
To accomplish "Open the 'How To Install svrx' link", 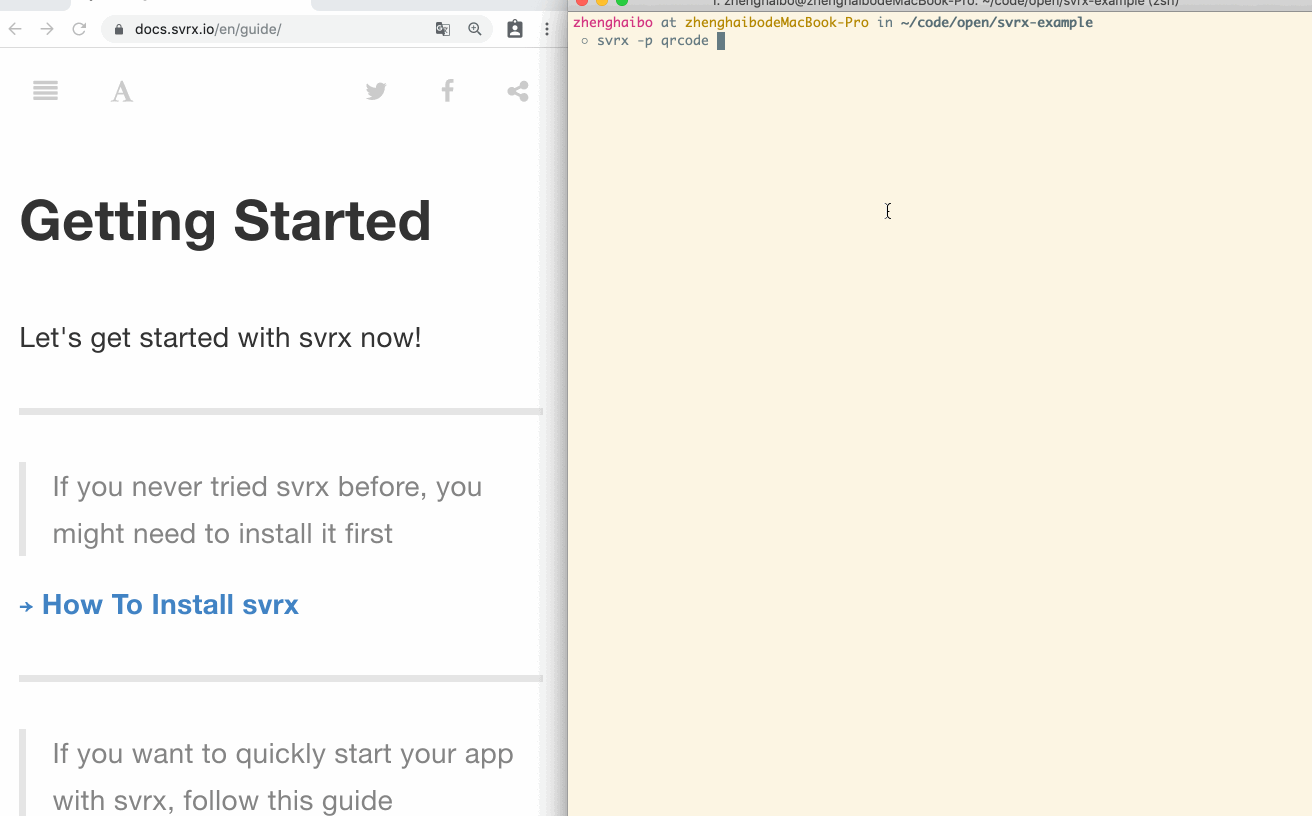I will 170,605.
